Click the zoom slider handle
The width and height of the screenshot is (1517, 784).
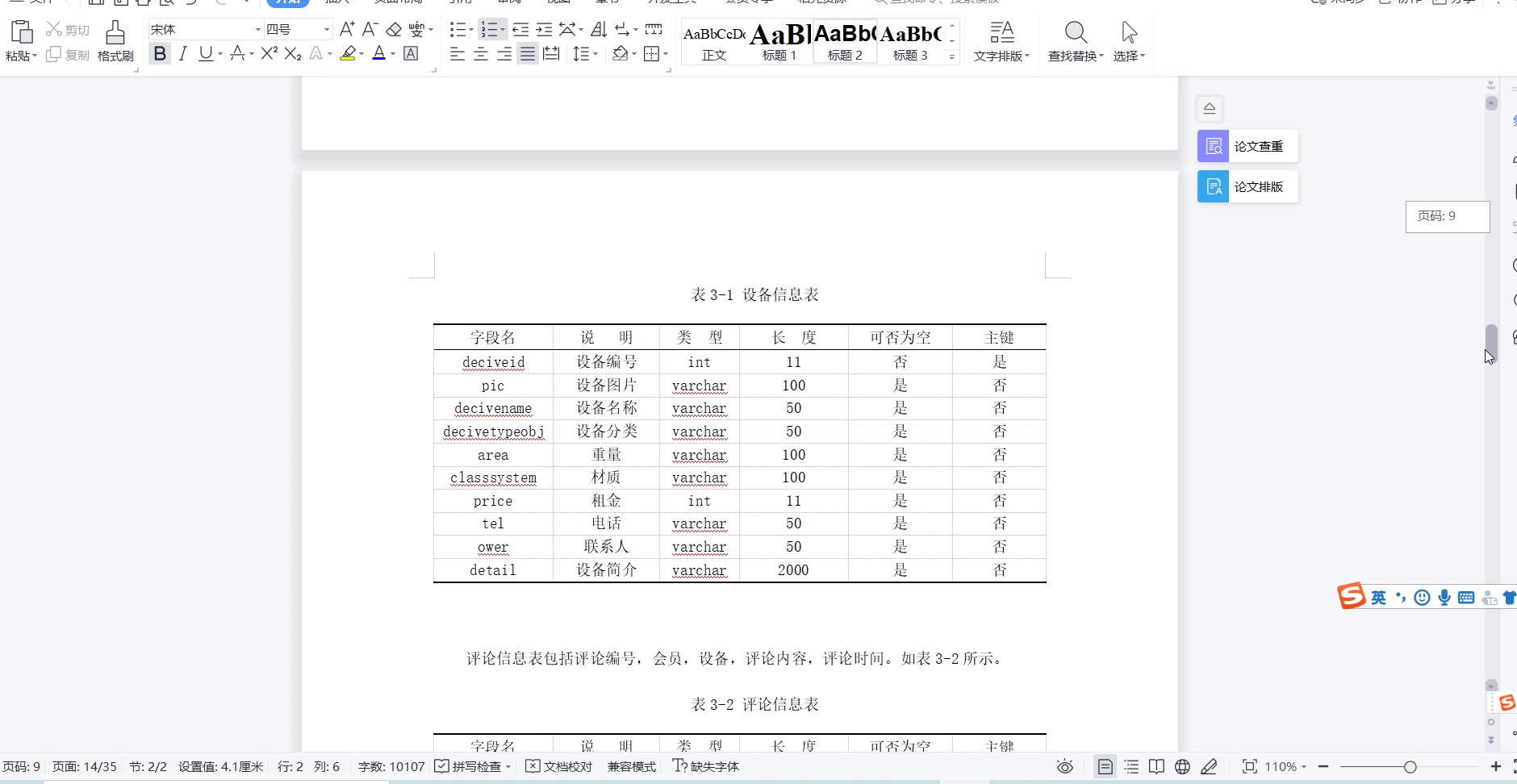[1410, 766]
